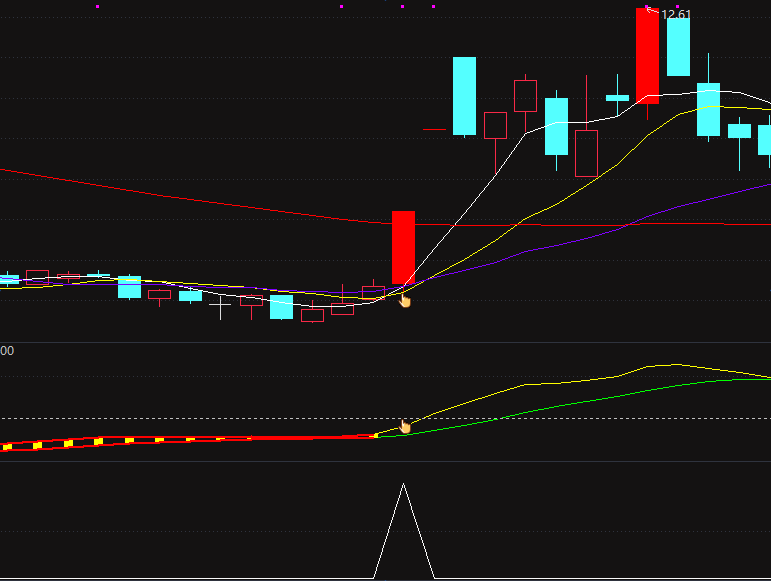Click the white spike peak in the bottom panel

pyautogui.click(x=403, y=484)
